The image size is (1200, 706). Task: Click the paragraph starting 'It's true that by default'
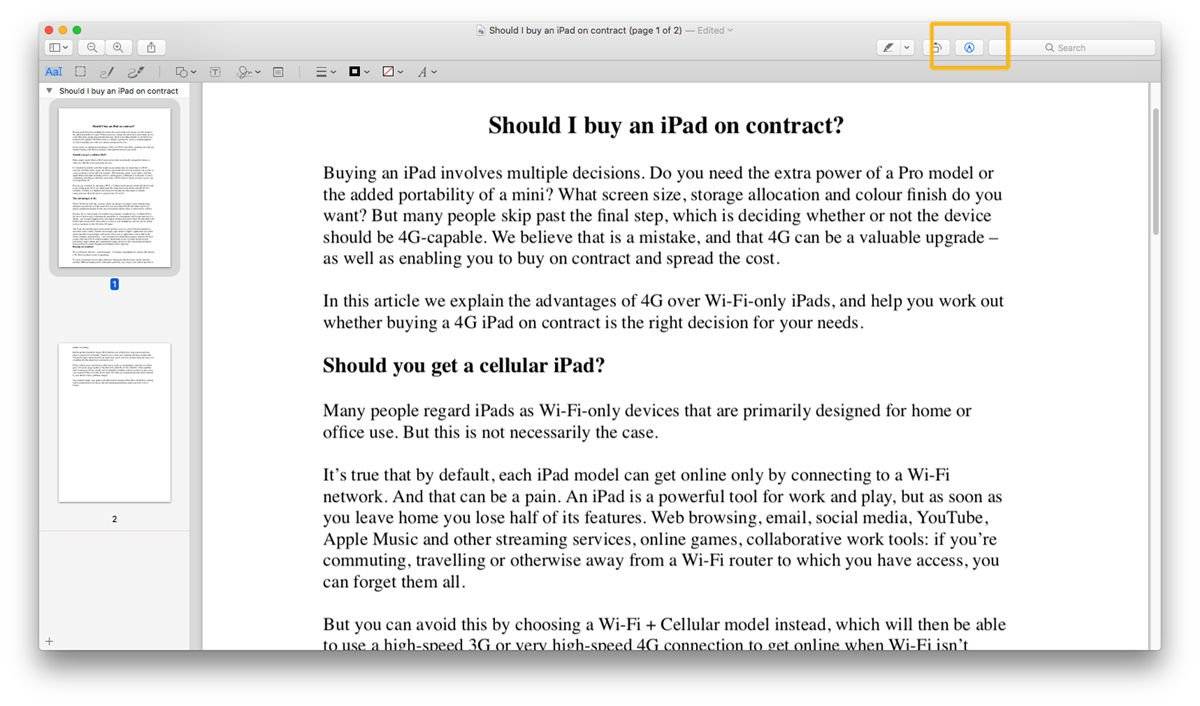coord(663,529)
